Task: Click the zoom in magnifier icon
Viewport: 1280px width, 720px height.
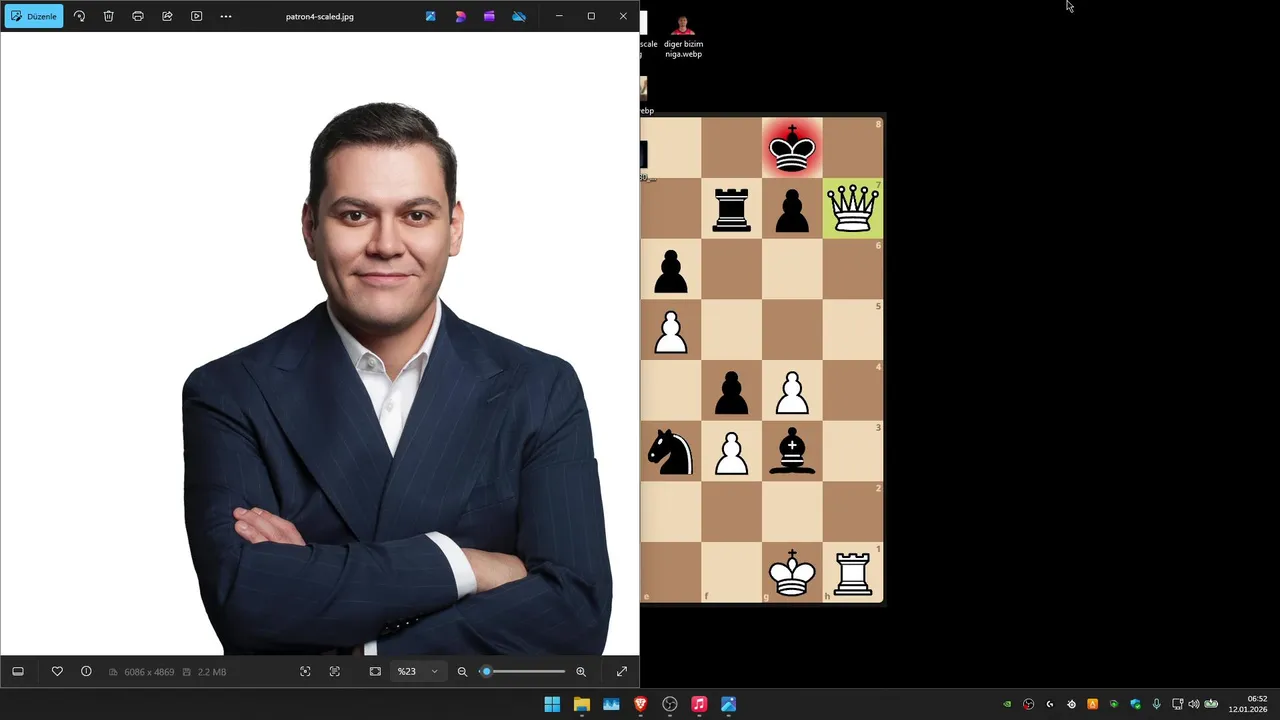Action: (581, 671)
